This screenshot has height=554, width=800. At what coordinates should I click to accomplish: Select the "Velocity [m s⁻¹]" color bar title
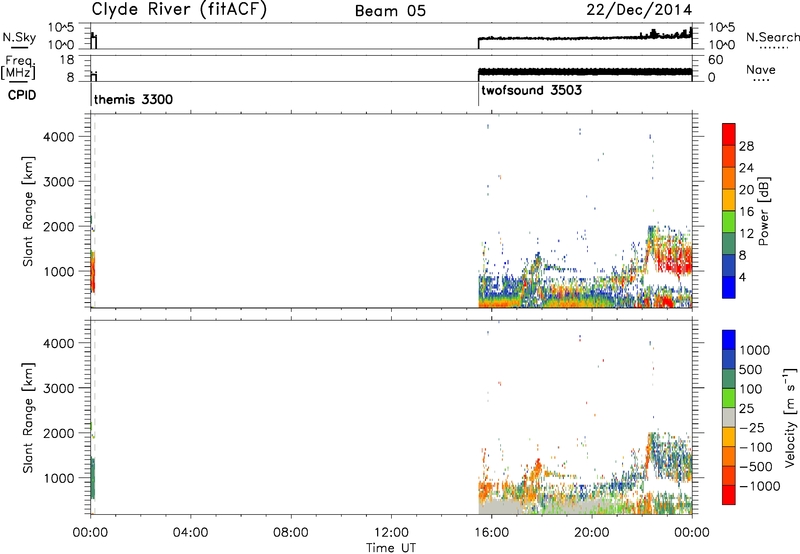790,417
